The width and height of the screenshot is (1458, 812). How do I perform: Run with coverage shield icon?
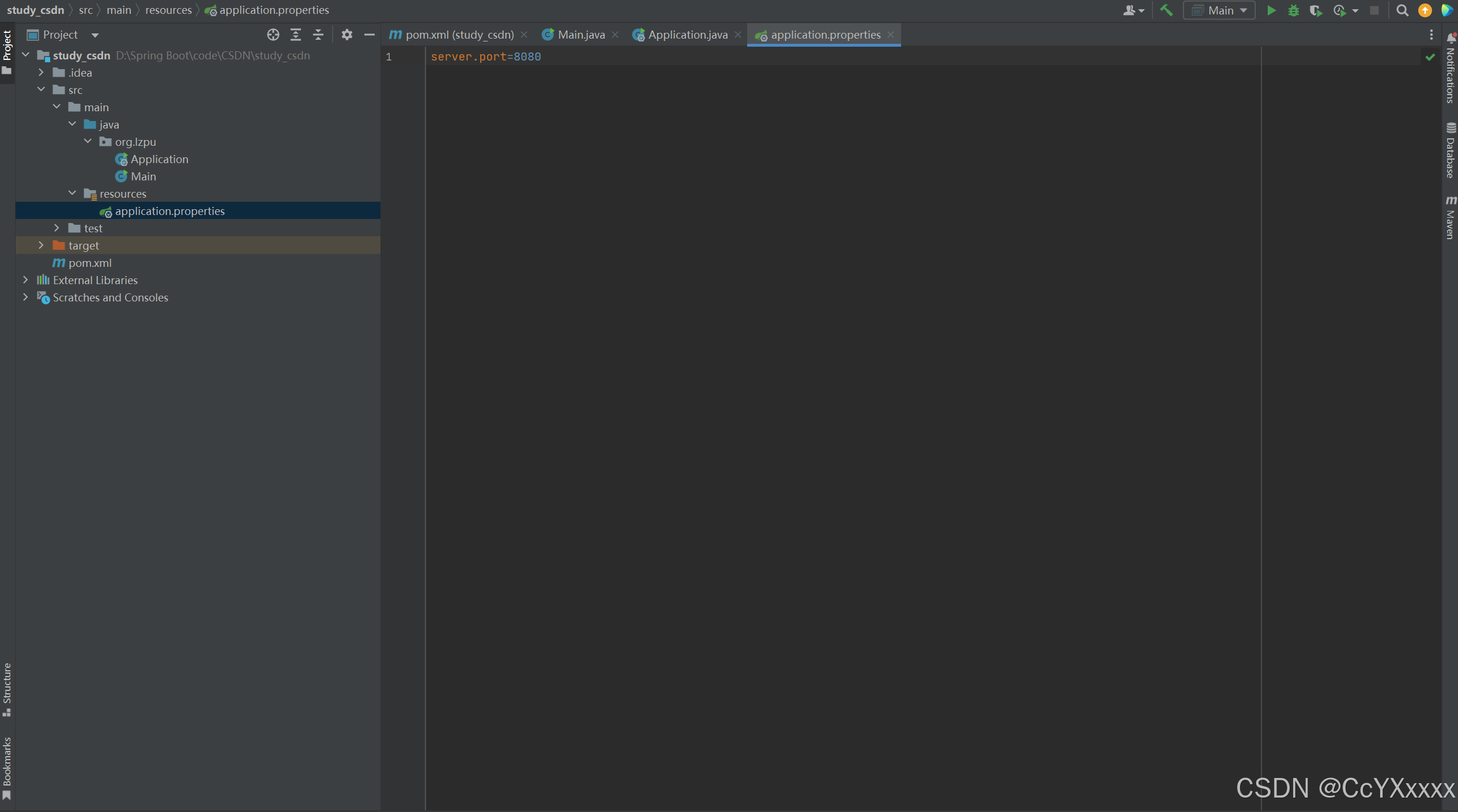pyautogui.click(x=1316, y=10)
